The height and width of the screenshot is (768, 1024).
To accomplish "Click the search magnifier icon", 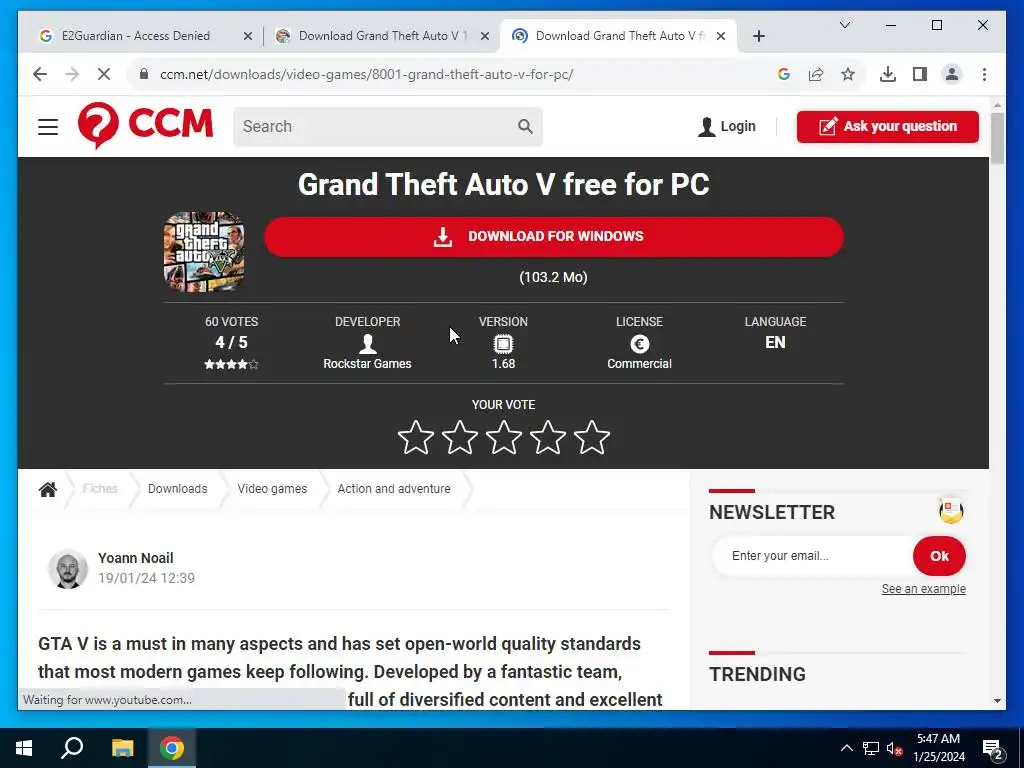I will [525, 126].
